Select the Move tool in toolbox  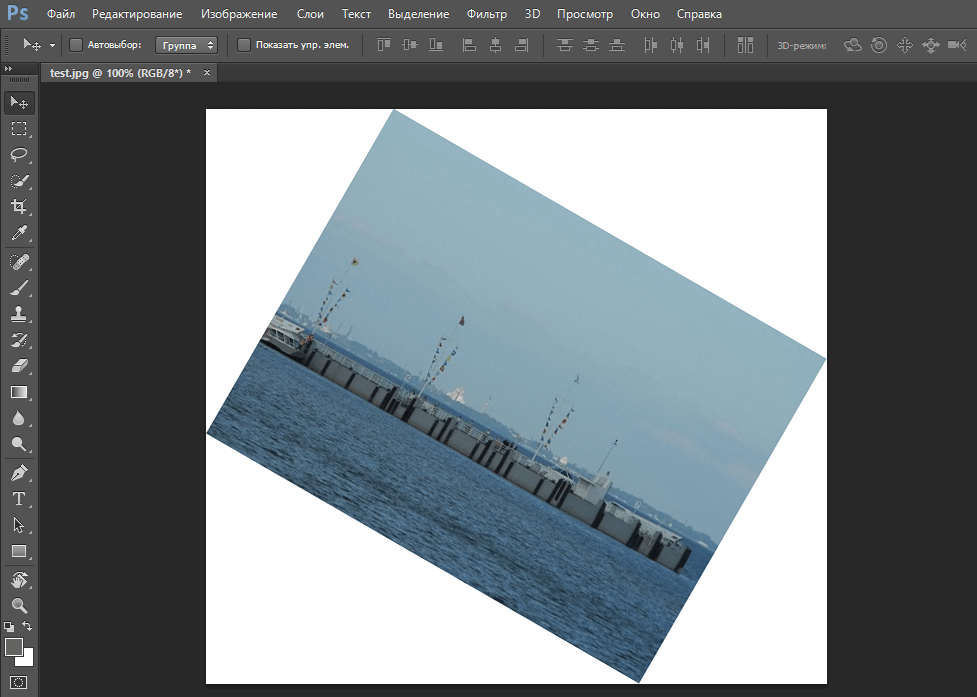pyautogui.click(x=19, y=102)
